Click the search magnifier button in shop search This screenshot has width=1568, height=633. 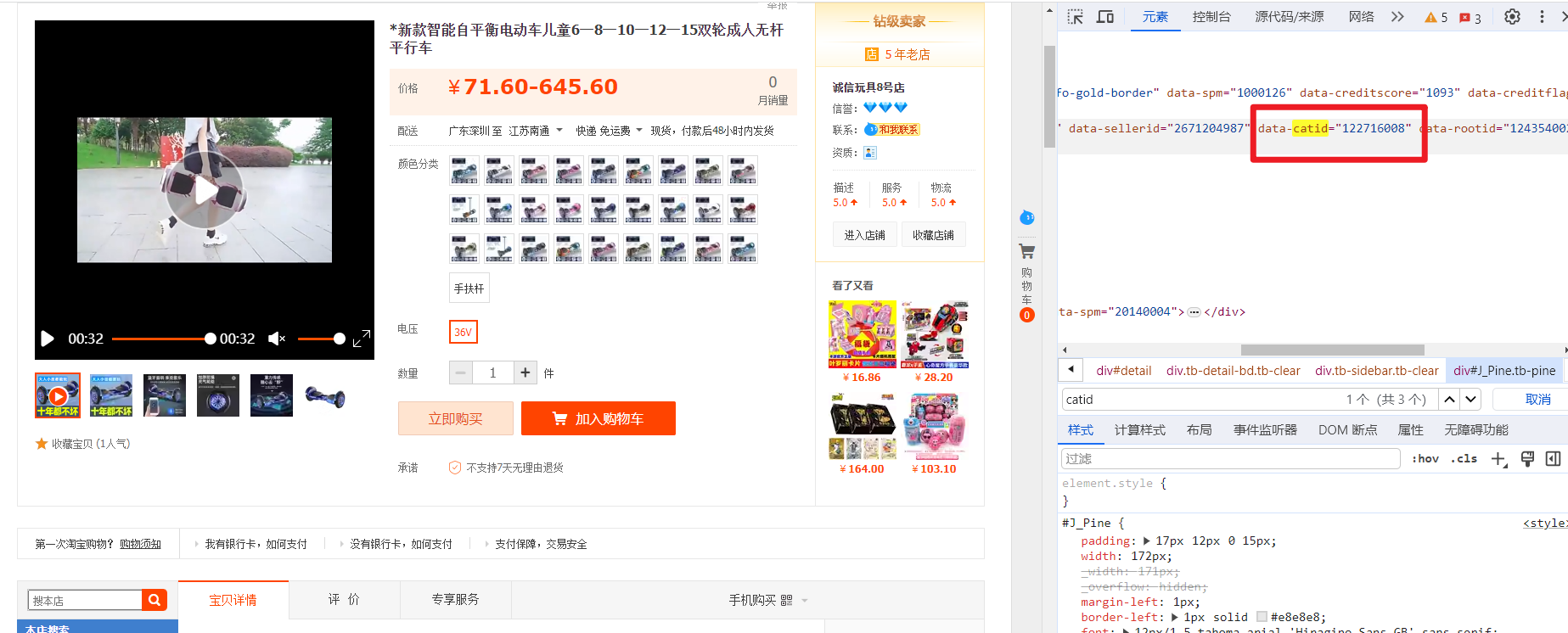(155, 600)
